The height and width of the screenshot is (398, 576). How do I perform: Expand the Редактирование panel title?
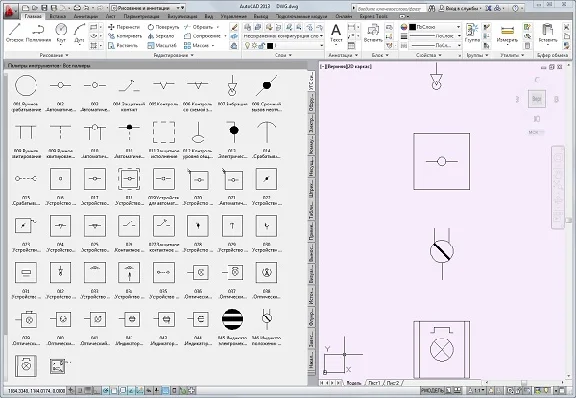173,55
